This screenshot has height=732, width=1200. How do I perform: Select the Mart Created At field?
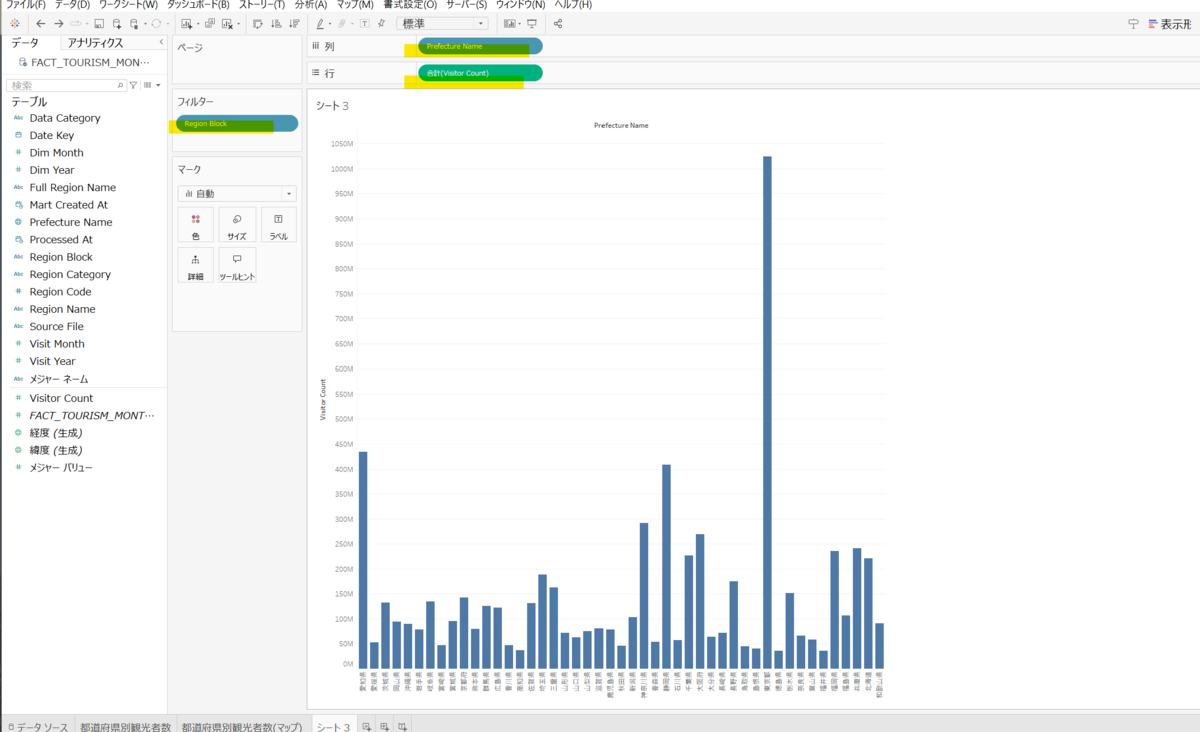tap(69, 205)
